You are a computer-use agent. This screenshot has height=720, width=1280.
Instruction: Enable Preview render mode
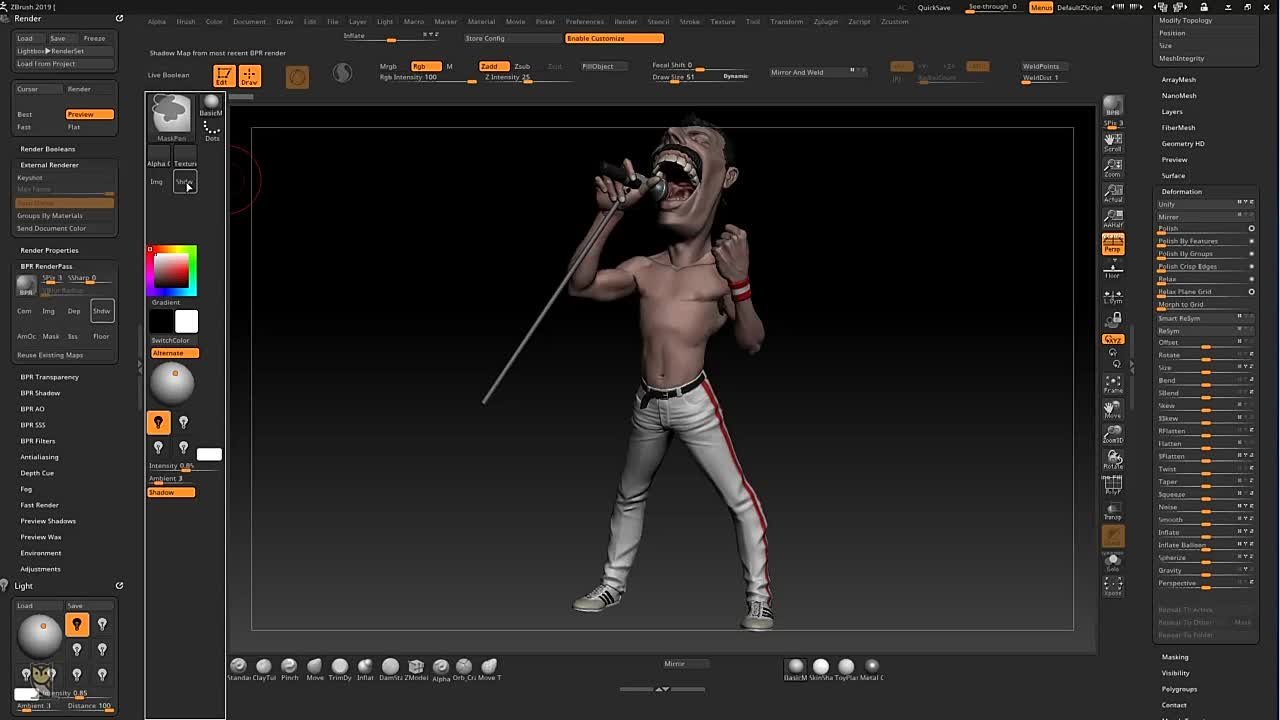pos(89,114)
